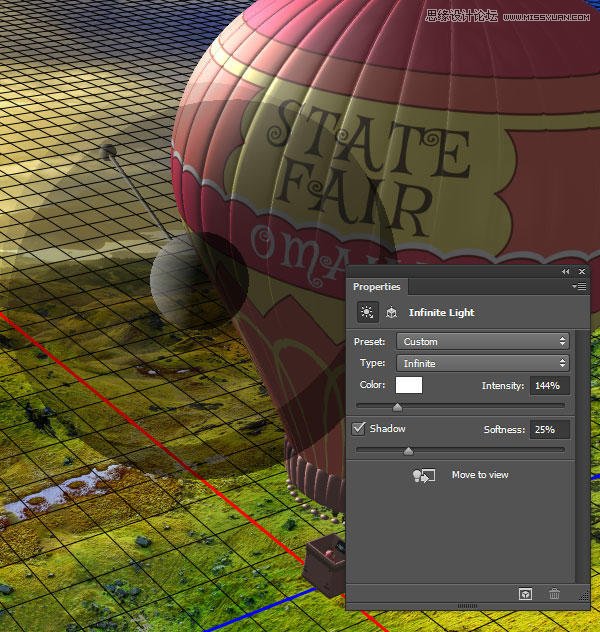Click the Intensity slider handle
Viewport: 600px width, 632px height.
[x=397, y=407]
